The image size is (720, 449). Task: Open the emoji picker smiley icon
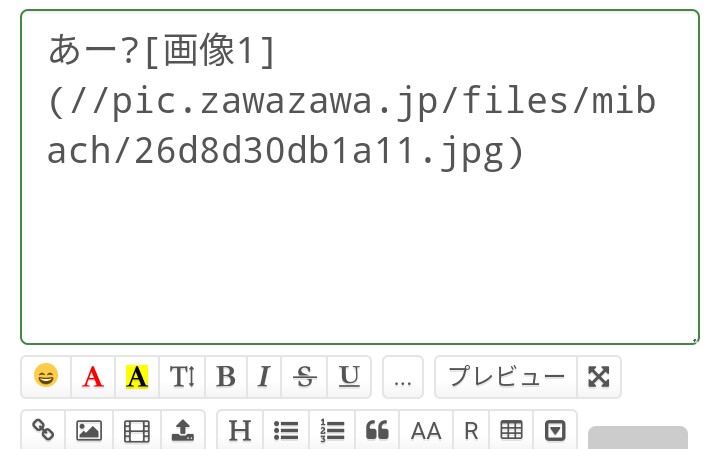click(x=46, y=376)
